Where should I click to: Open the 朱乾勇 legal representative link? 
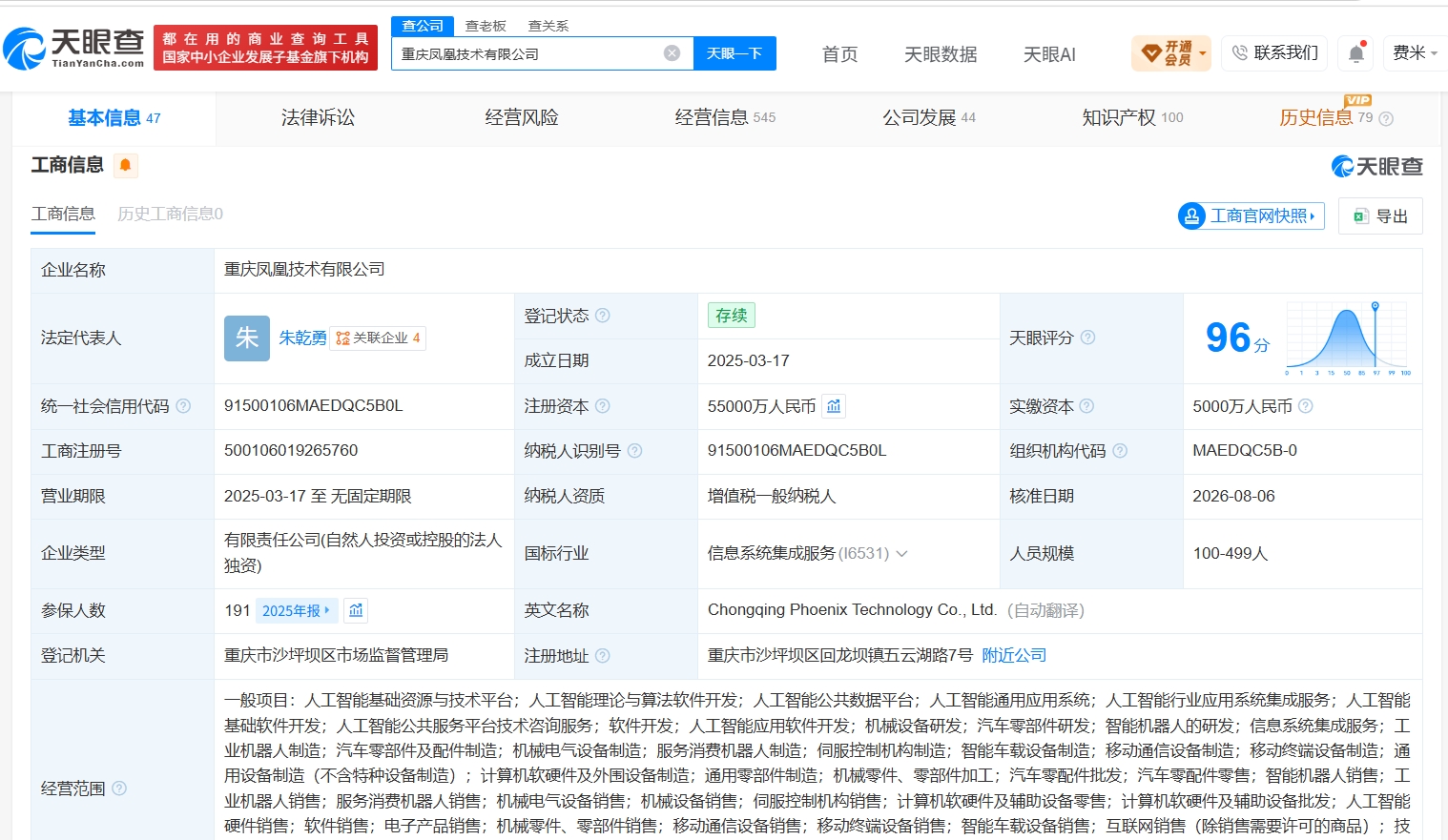(302, 338)
